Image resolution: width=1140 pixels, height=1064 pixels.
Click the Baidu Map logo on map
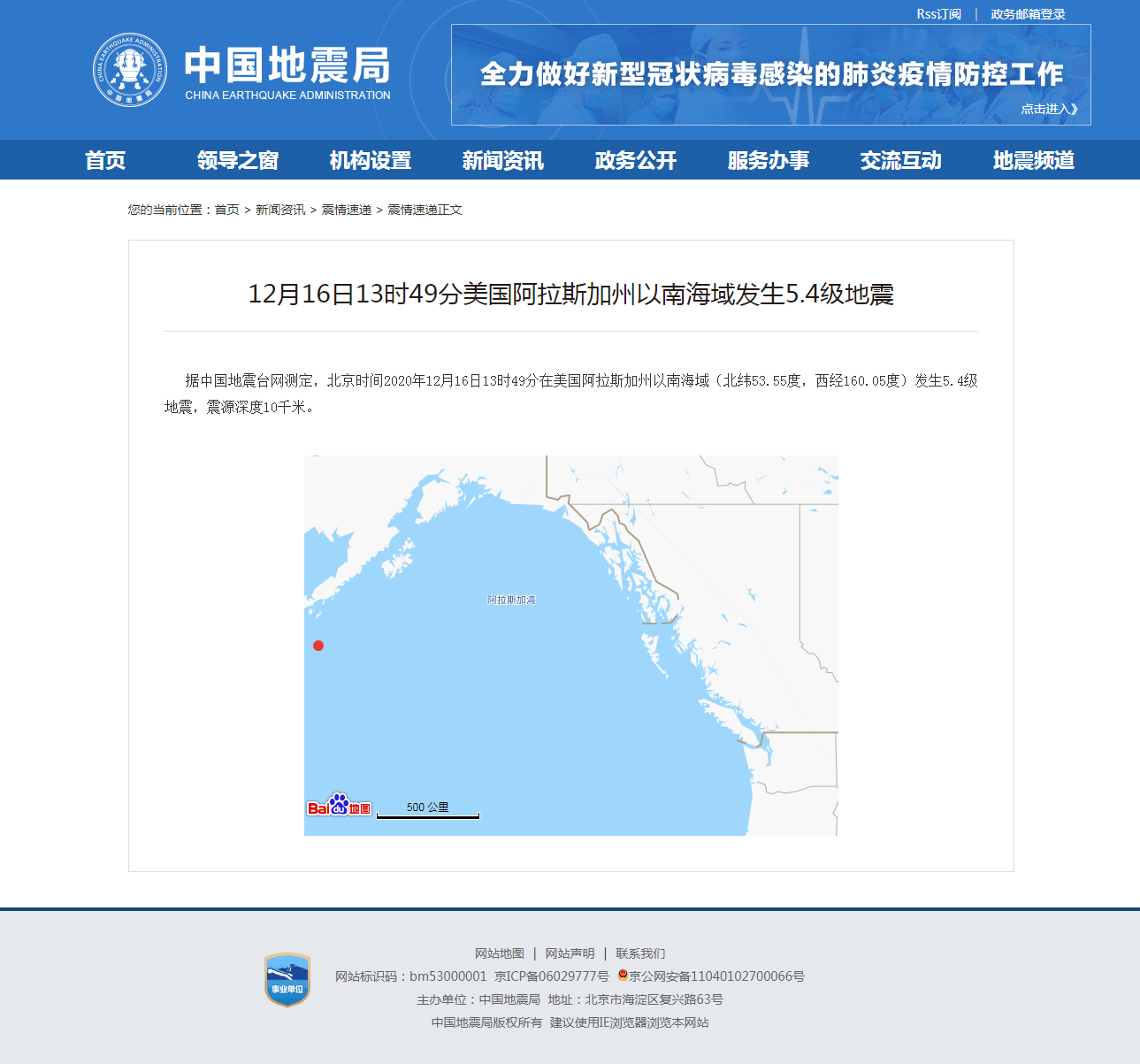pos(340,806)
